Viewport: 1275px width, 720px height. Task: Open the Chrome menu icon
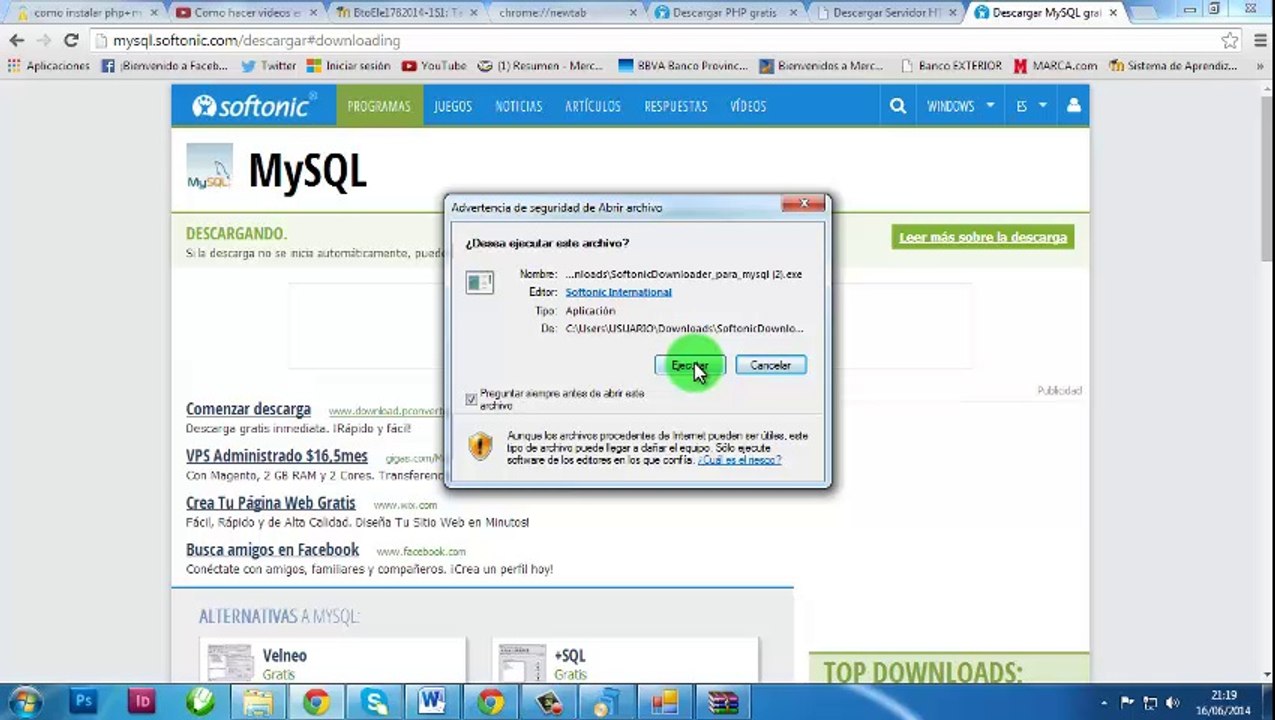[x=1258, y=41]
